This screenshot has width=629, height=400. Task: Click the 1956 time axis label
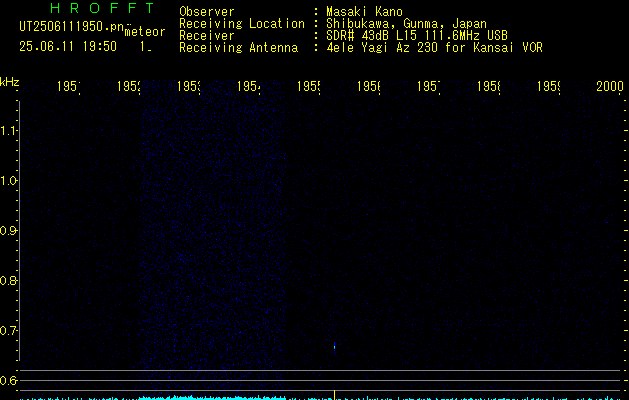[x=369, y=86]
